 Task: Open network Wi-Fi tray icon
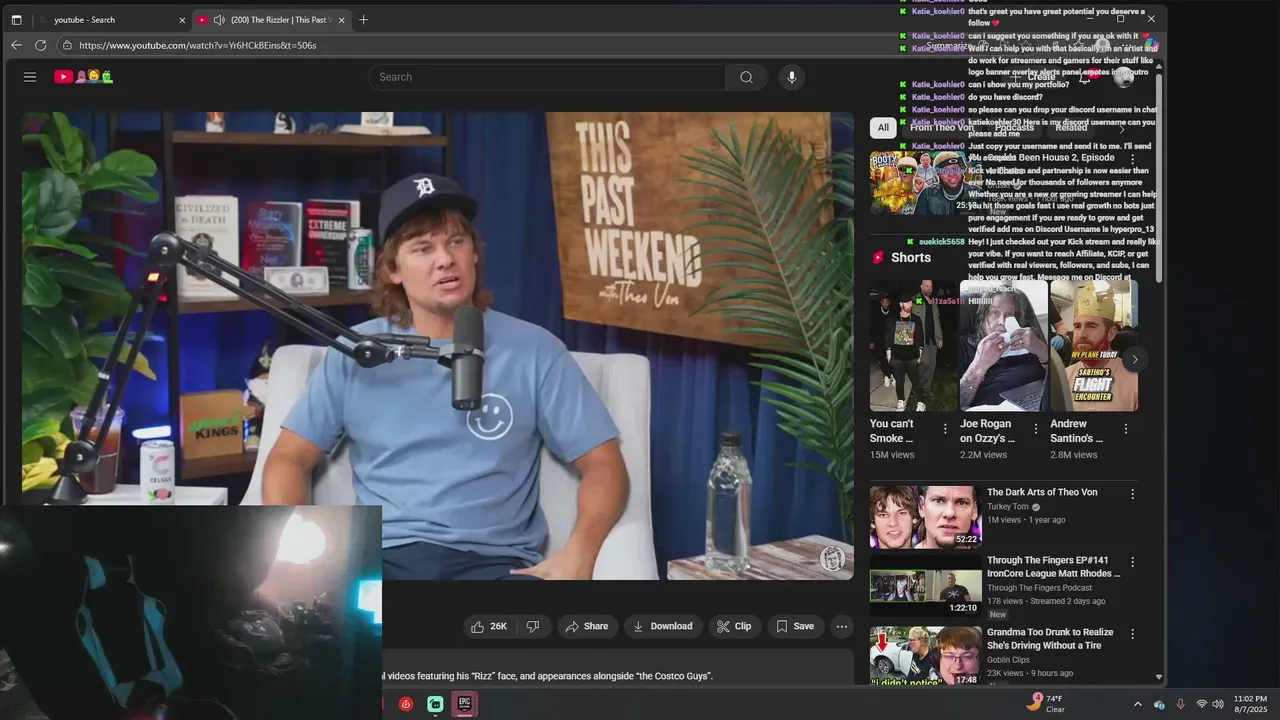pyautogui.click(x=1202, y=704)
